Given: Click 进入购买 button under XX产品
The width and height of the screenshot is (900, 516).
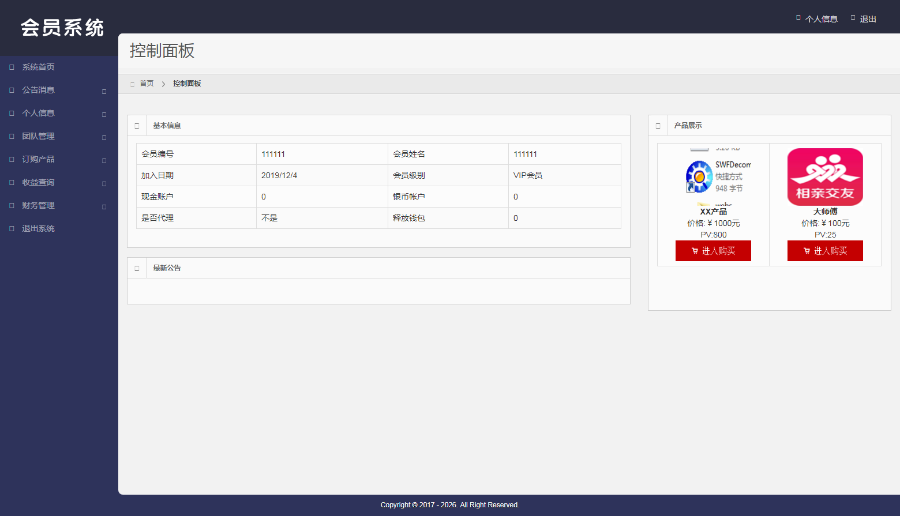Looking at the screenshot, I should click(x=713, y=251).
